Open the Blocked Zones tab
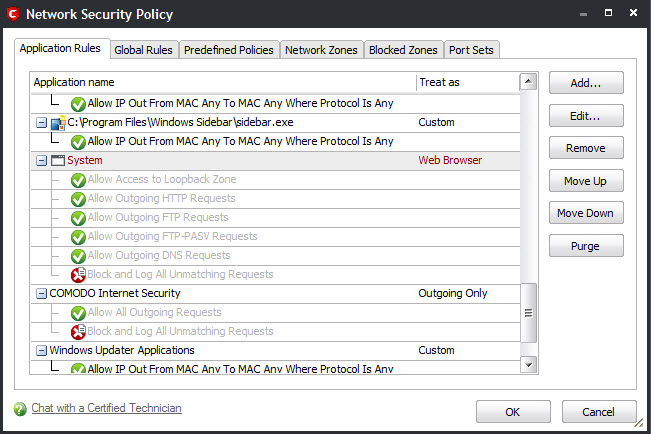651x434 pixels. coord(403,50)
